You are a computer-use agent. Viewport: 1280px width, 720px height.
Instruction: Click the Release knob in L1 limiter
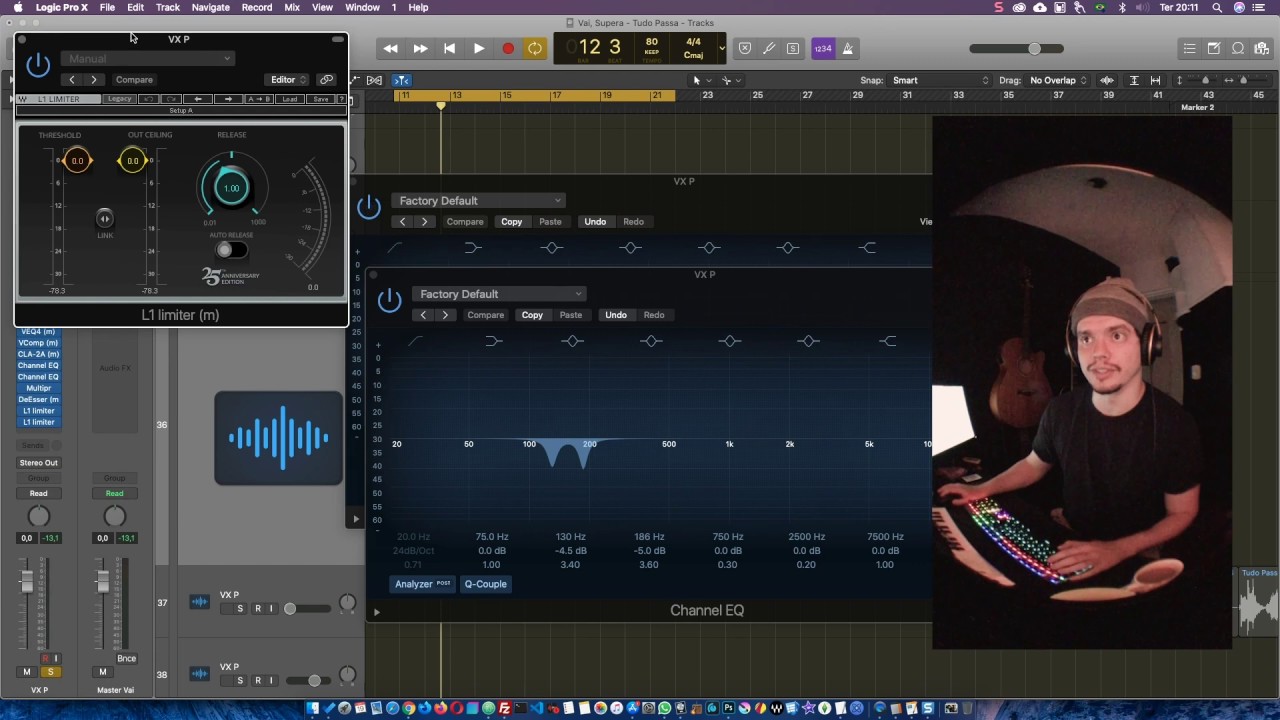(x=231, y=188)
